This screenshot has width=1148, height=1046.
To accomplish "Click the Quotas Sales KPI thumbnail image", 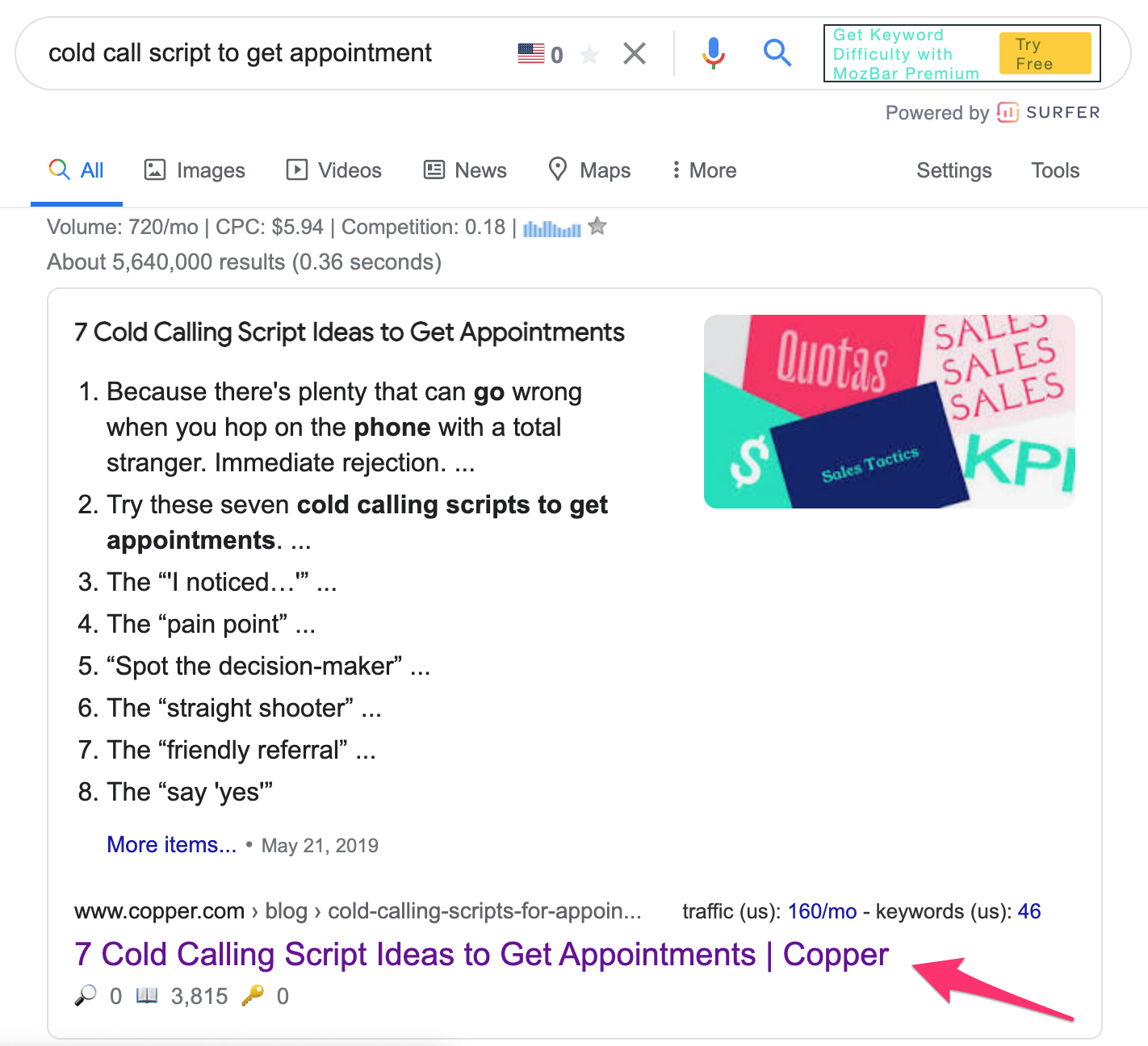I will [x=889, y=412].
